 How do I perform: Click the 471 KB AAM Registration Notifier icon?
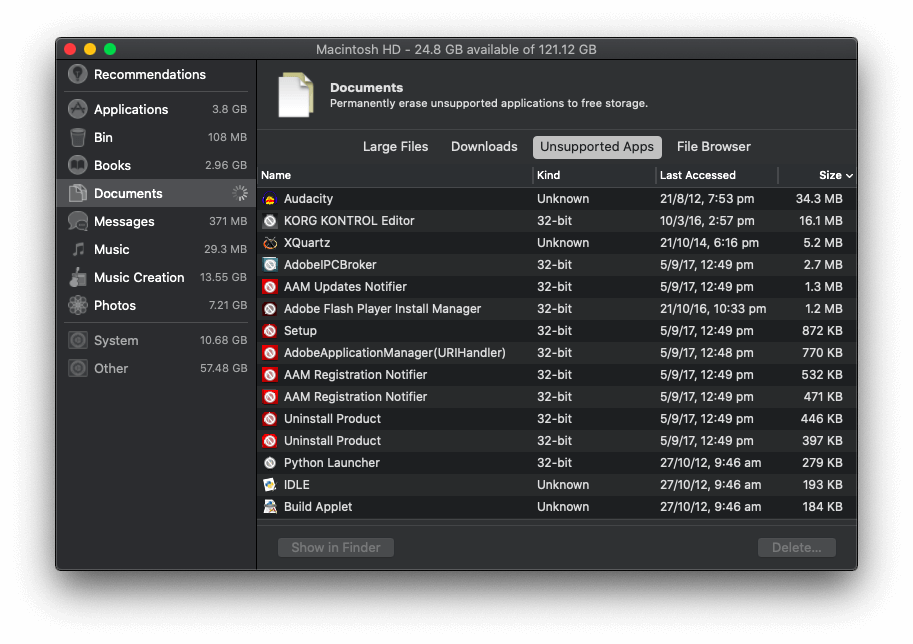pos(270,397)
